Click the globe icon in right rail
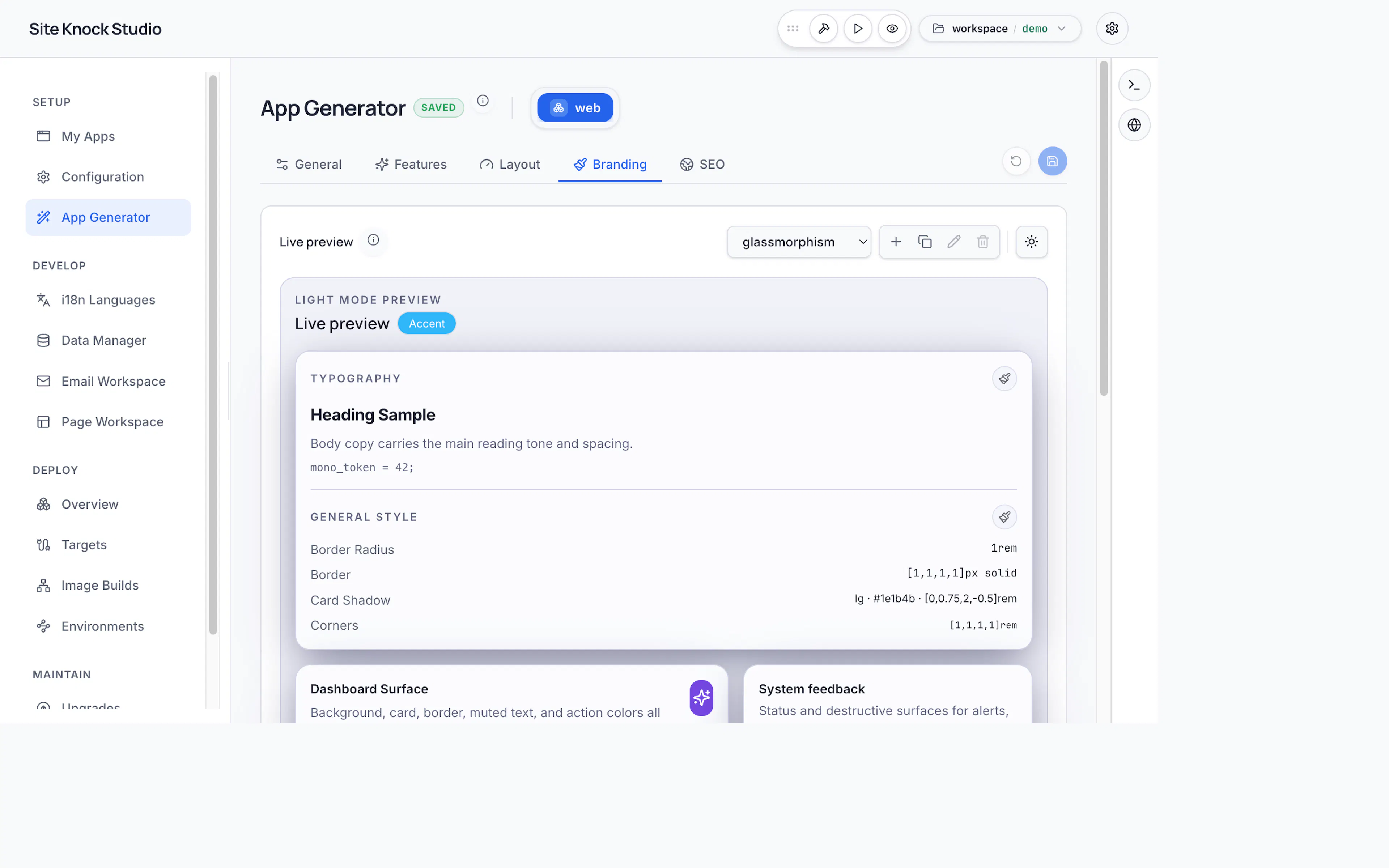1389x868 pixels. pyautogui.click(x=1134, y=125)
